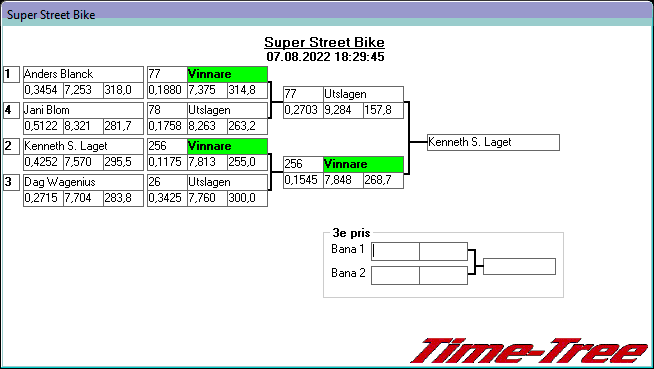
Task: Select the 318,0 speed cell
Action: (x=123, y=90)
